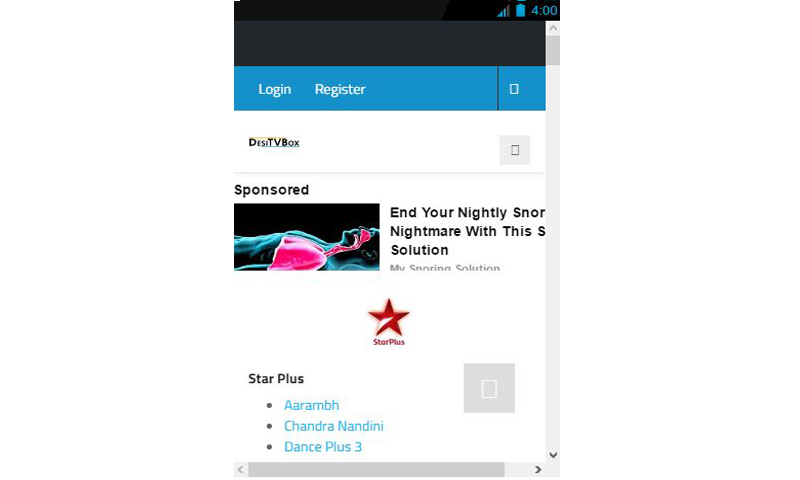
Task: Open the End Your Nightly Snoring headline
Action: pos(467,231)
